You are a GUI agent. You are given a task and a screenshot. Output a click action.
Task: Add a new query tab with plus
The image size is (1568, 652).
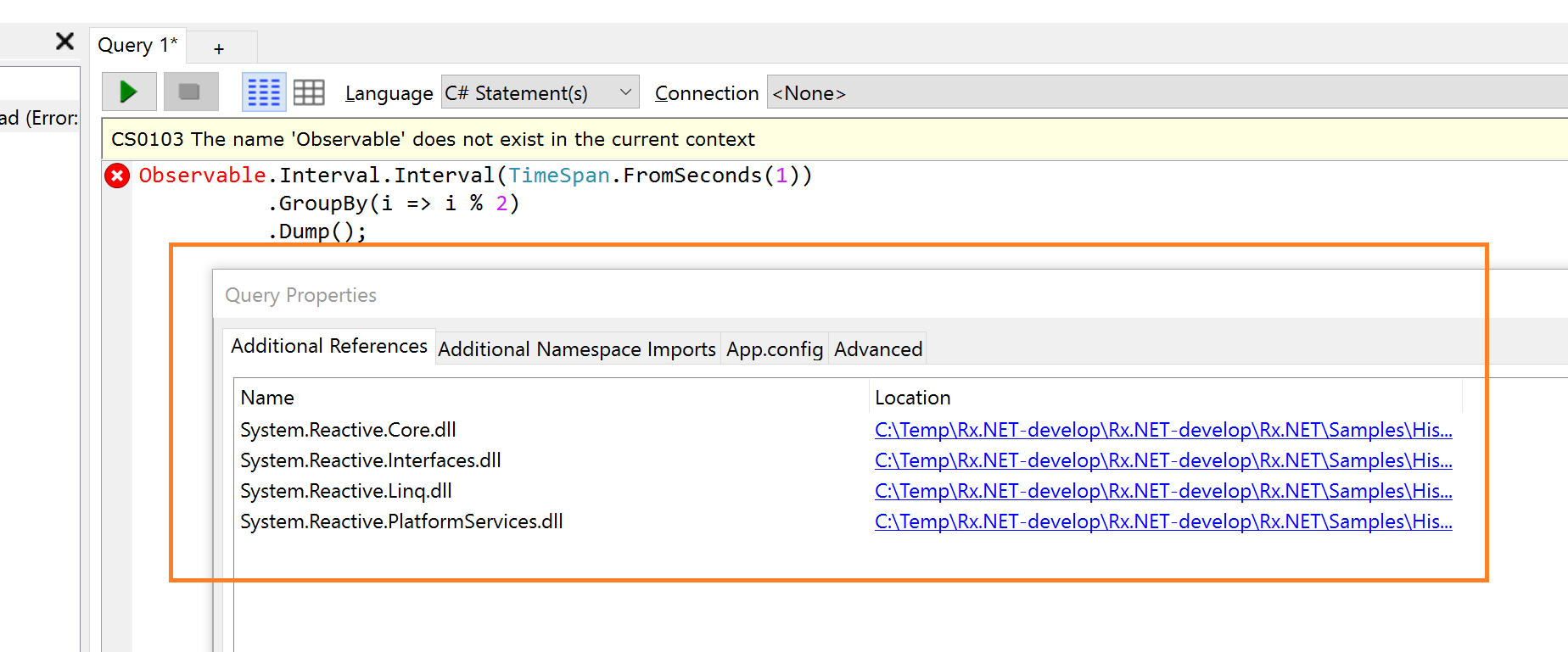click(219, 48)
